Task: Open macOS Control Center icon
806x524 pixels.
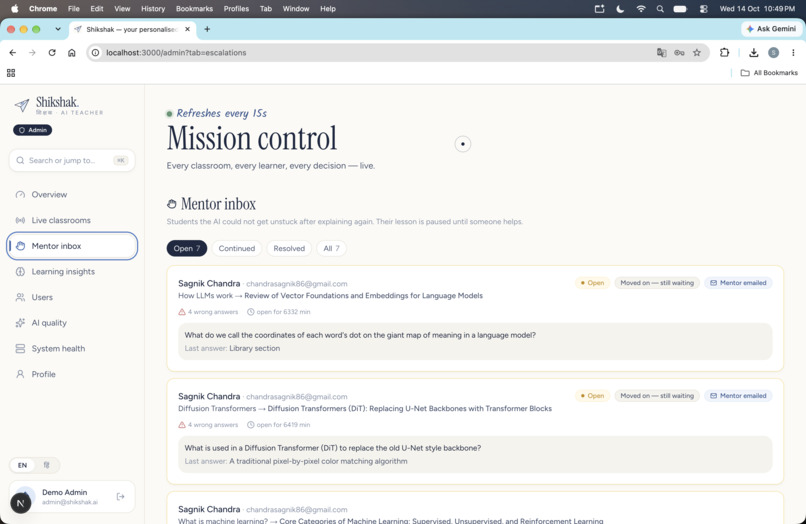Action: [703, 9]
